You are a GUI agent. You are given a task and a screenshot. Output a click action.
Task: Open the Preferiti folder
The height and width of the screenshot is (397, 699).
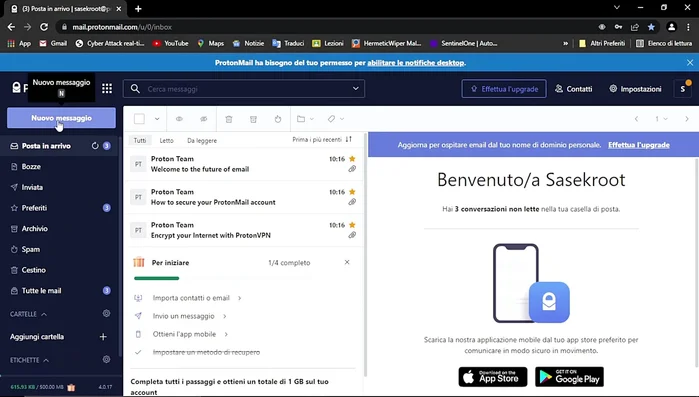(34, 208)
